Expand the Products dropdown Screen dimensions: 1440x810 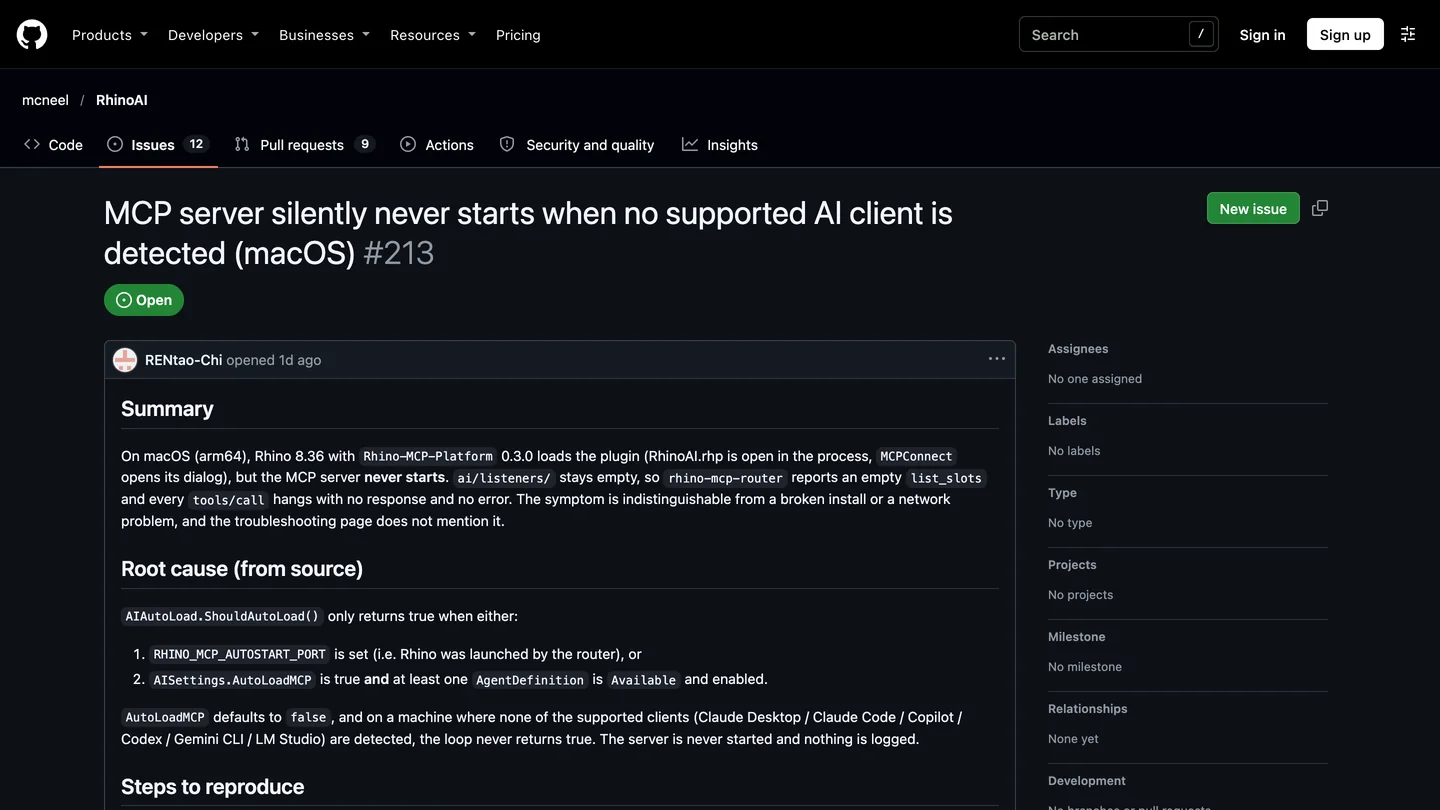click(x=110, y=35)
